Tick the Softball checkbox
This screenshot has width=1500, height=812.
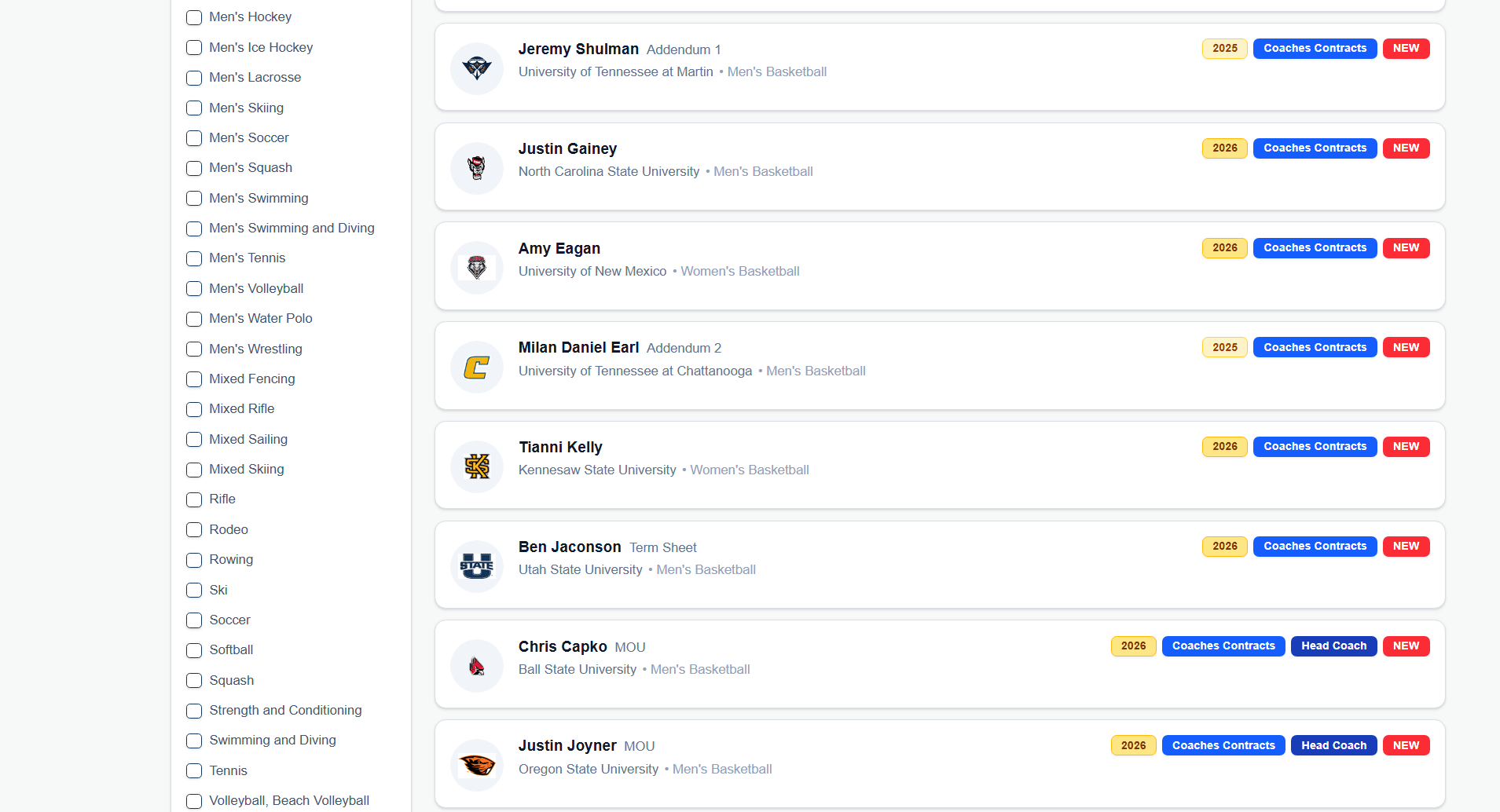pyautogui.click(x=194, y=650)
